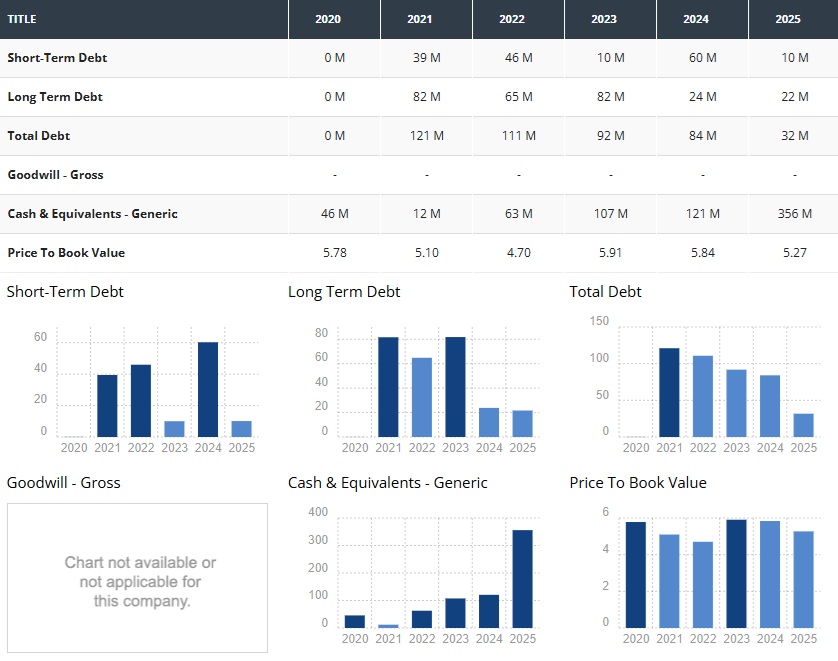838x661 pixels.
Task: Click the 2024 bar in Short-Term Debt chart
Action: 208,389
